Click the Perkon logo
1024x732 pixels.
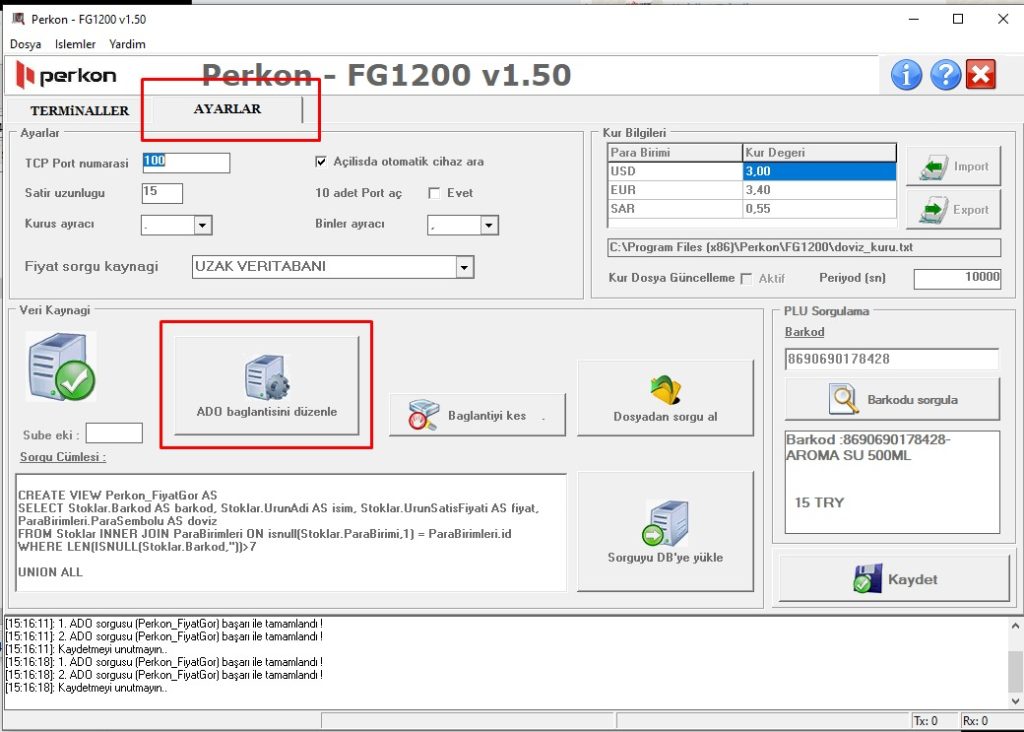click(65, 75)
